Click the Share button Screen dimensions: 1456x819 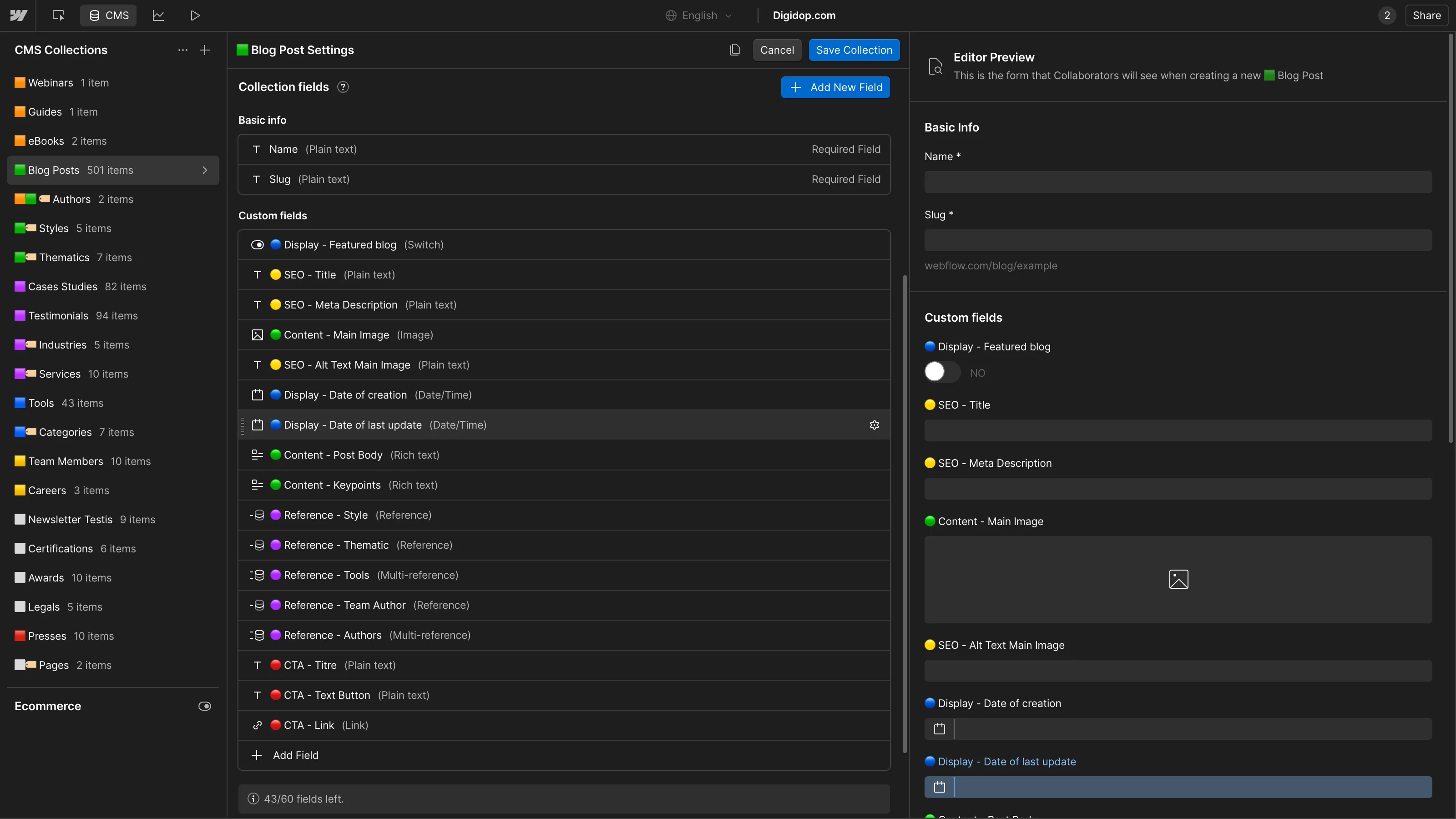[1426, 15]
